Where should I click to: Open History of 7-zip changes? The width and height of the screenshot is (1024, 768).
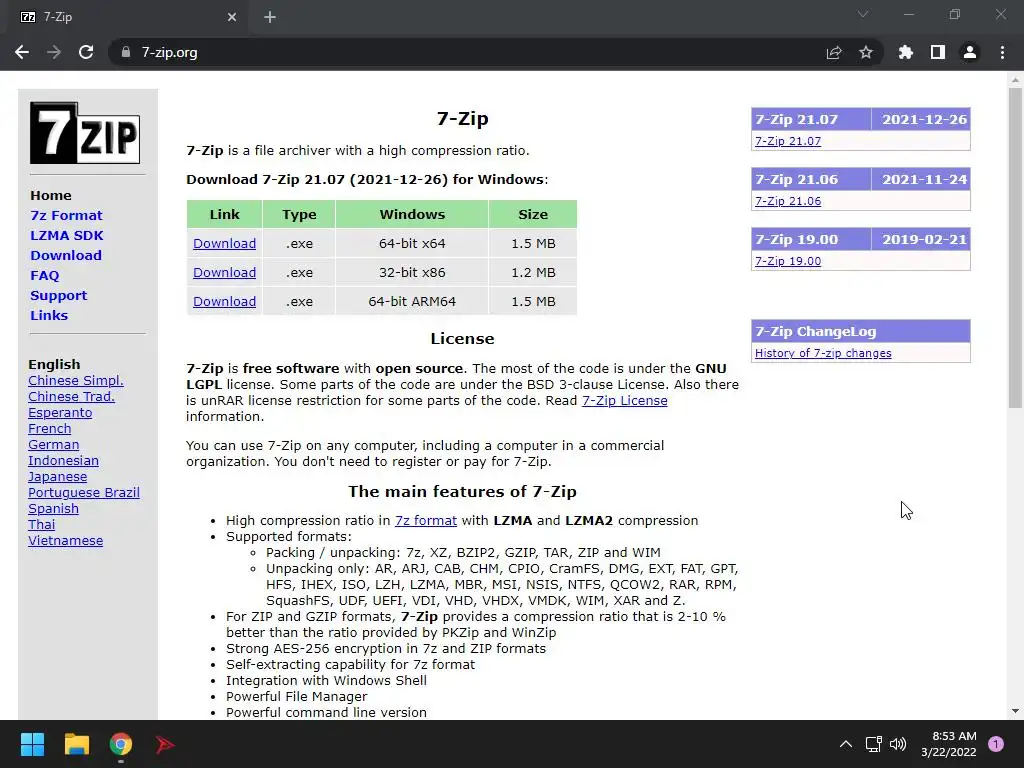coord(823,353)
